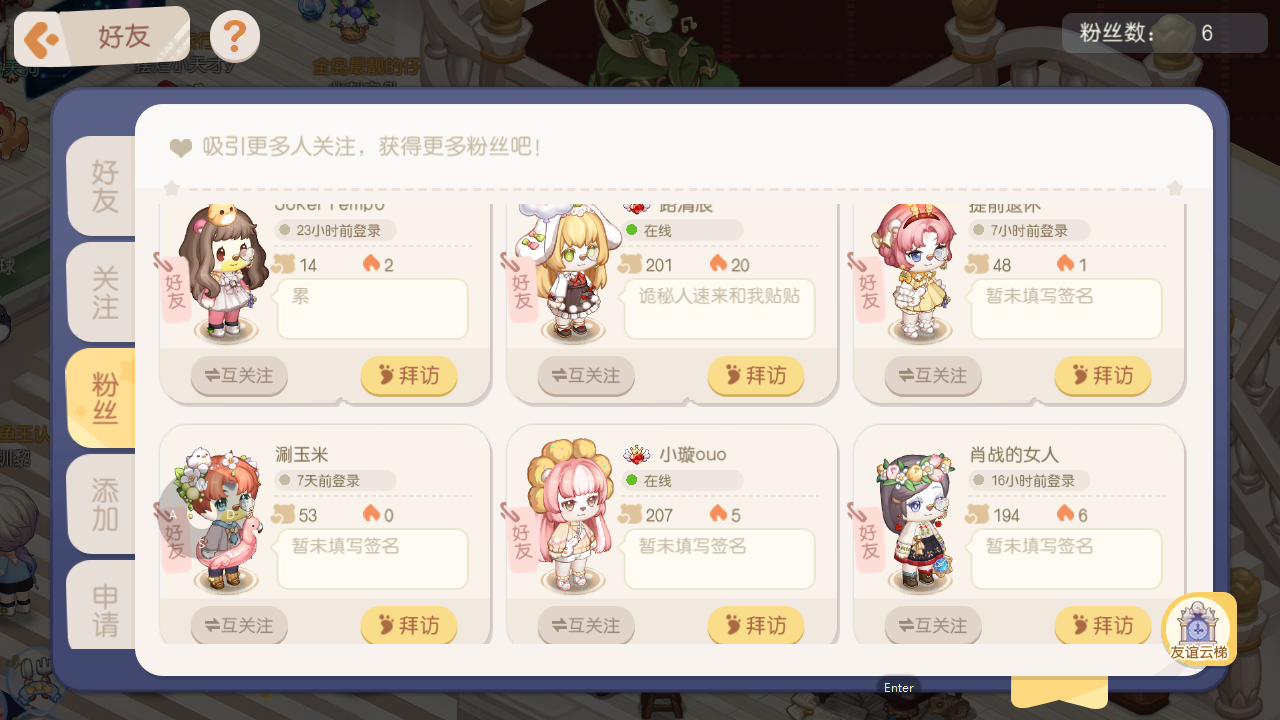Screen dimensions: 1280x720
Task: Toggle 互关注 for 涮玉米
Action: pos(239,626)
